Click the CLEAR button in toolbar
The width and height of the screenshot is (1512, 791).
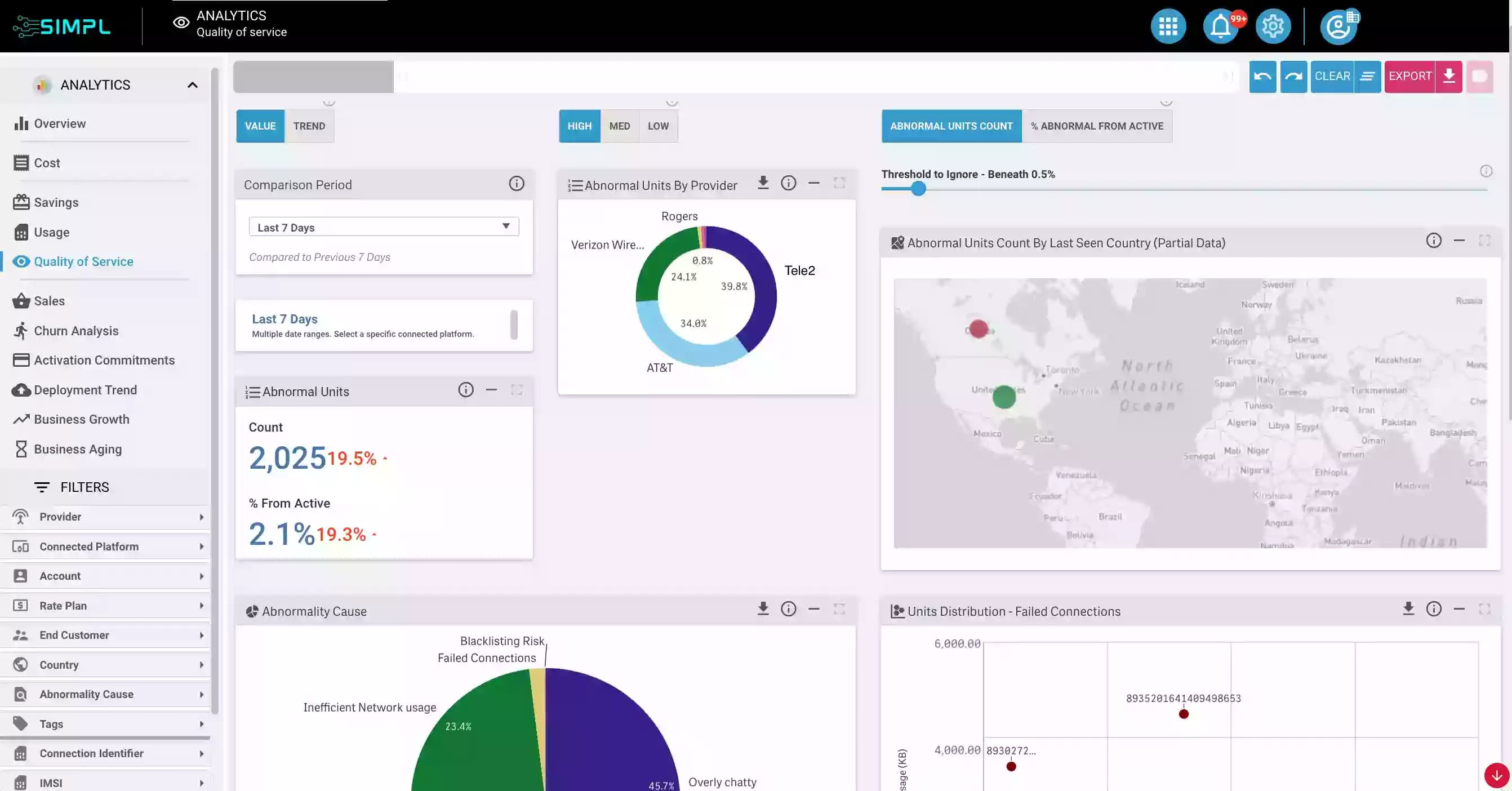point(1332,76)
